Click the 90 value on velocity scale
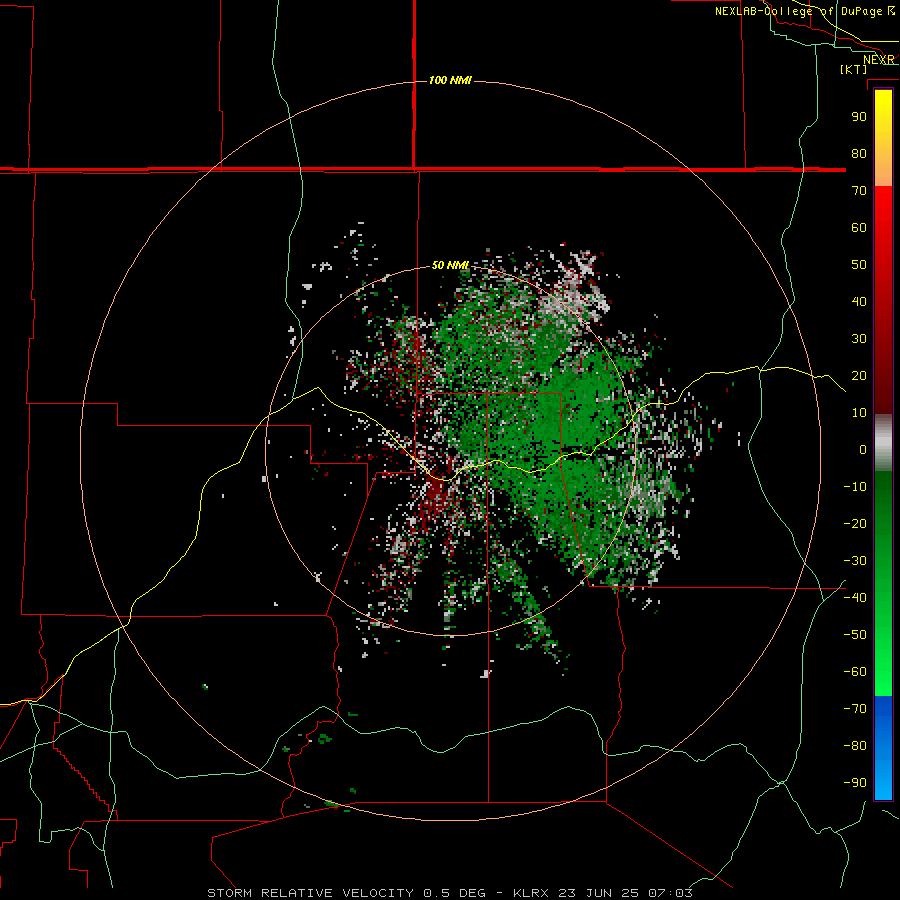Viewport: 900px width, 900px height. [x=859, y=117]
